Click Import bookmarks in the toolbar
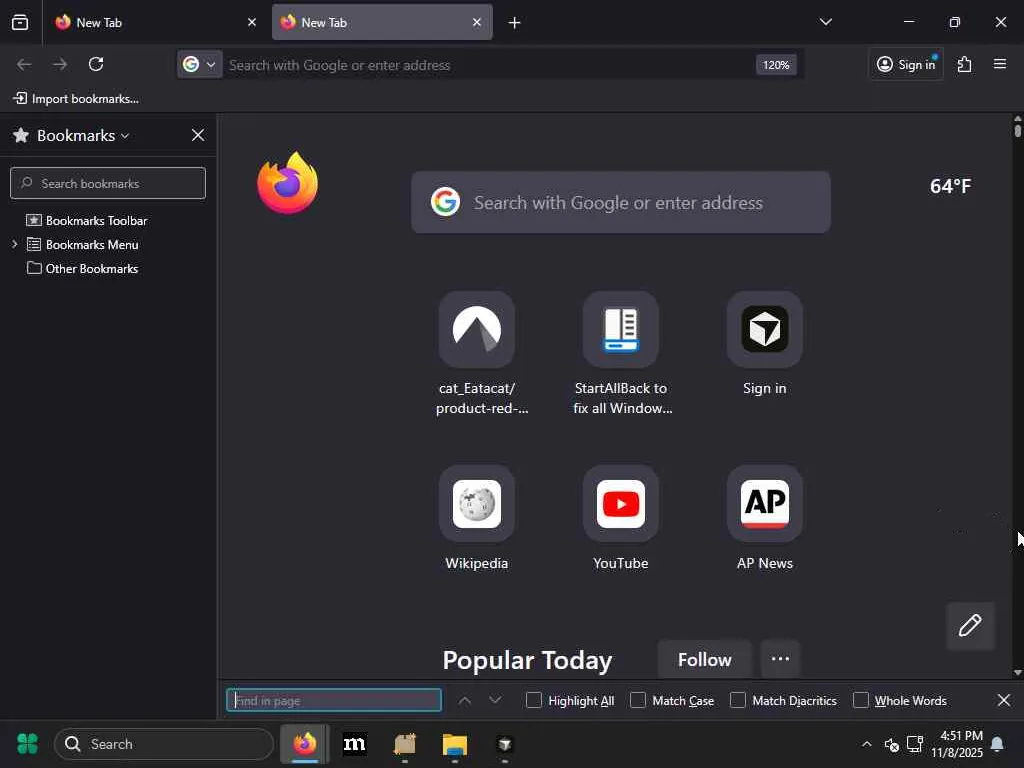This screenshot has height=768, width=1024. (76, 99)
